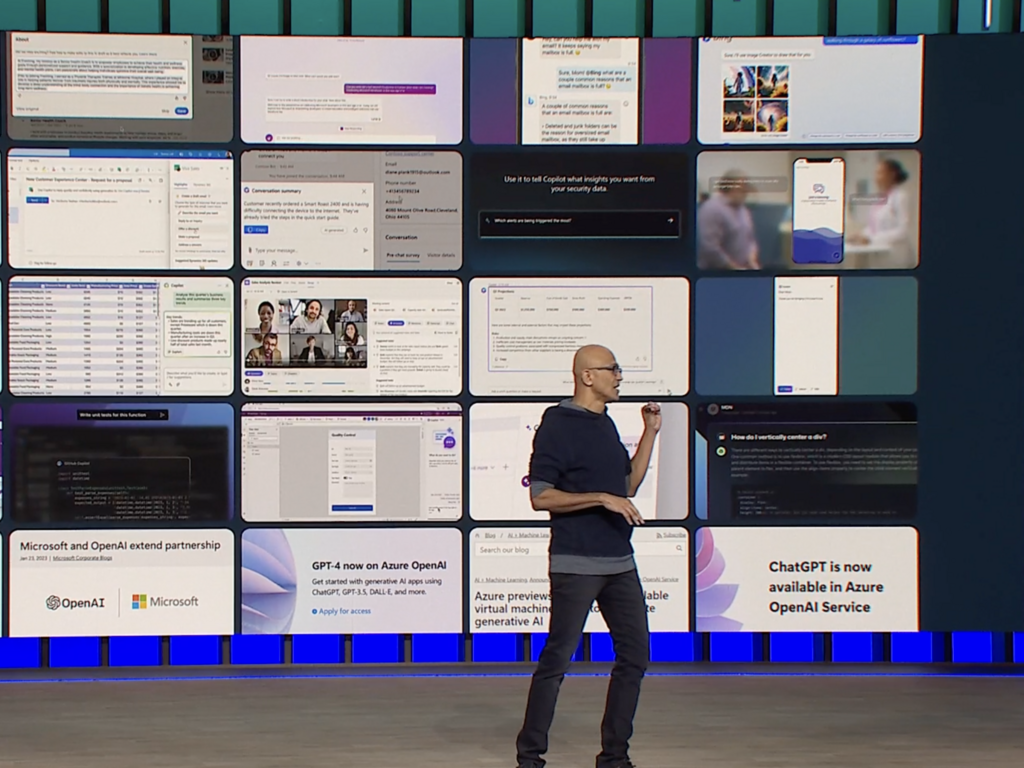Click Copy in the Conversation summary card
1024x768 pixels.
[256, 229]
